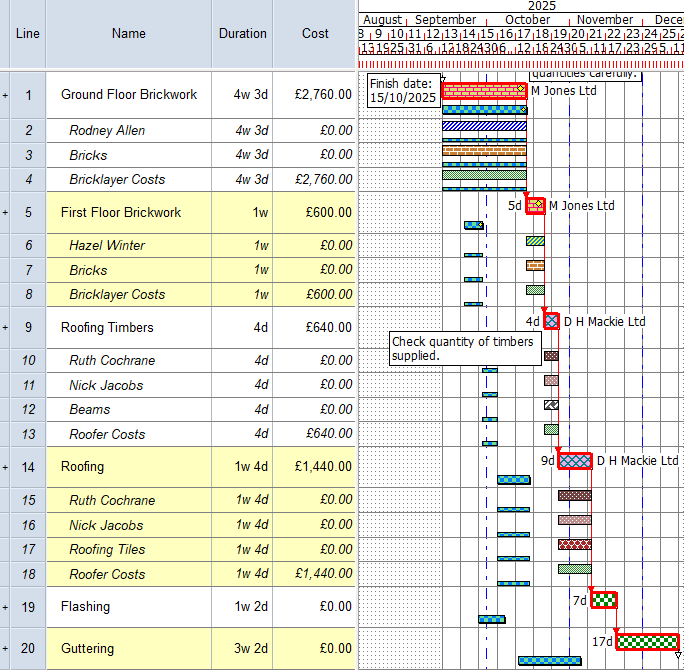
Task: Select the Cost column header
Action: 315,33
